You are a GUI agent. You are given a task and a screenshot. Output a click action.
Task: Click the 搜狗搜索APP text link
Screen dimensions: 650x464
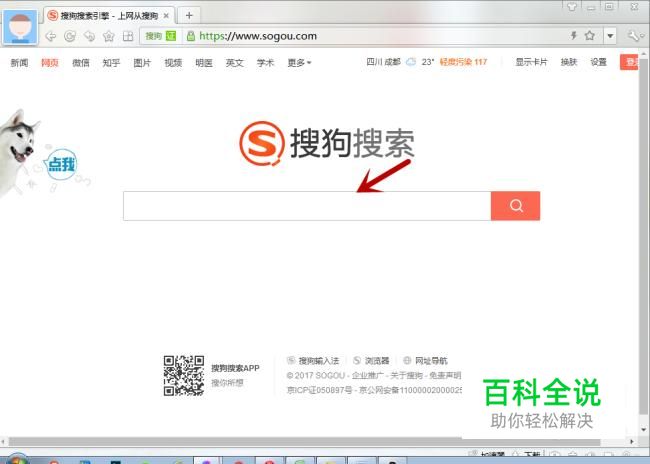coord(235,368)
